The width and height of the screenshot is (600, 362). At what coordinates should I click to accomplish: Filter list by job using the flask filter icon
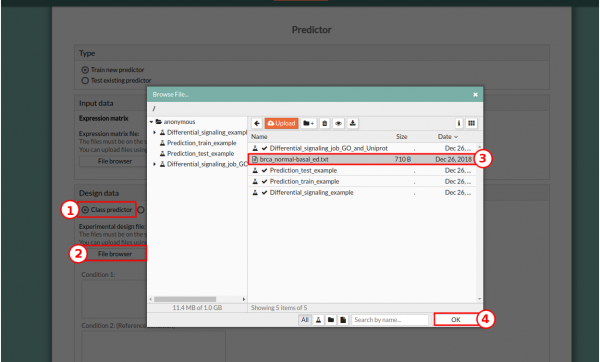click(x=318, y=320)
